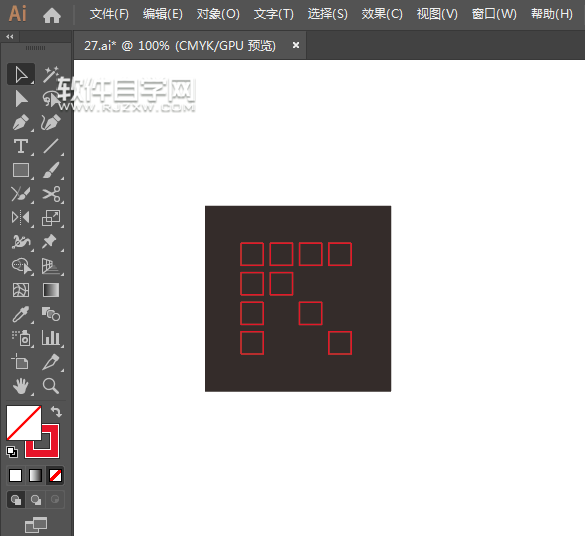Activate the Eyedropper tool
This screenshot has height=536, width=585.
point(21,314)
